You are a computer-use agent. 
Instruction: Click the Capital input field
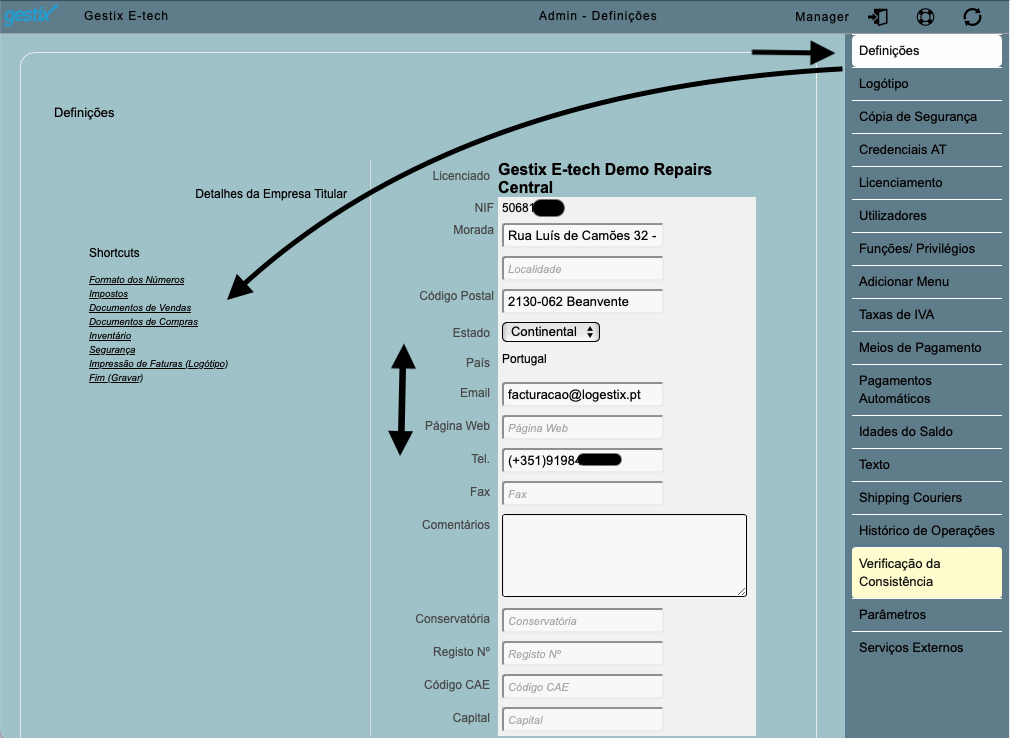pyautogui.click(x=582, y=719)
